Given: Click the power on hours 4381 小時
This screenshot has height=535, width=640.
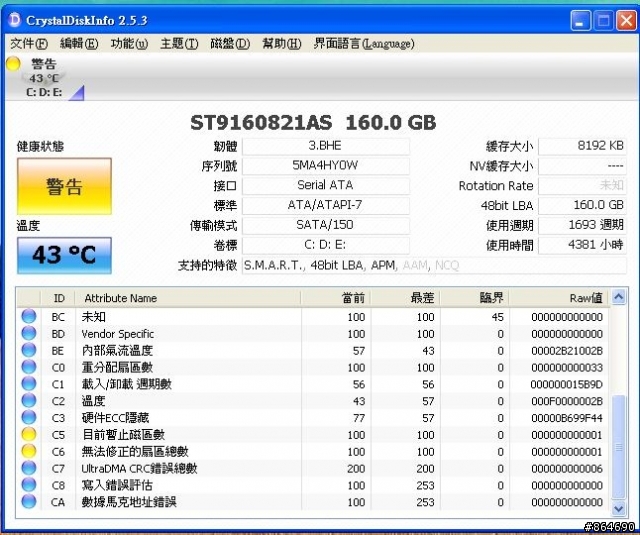Looking at the screenshot, I should point(582,245).
